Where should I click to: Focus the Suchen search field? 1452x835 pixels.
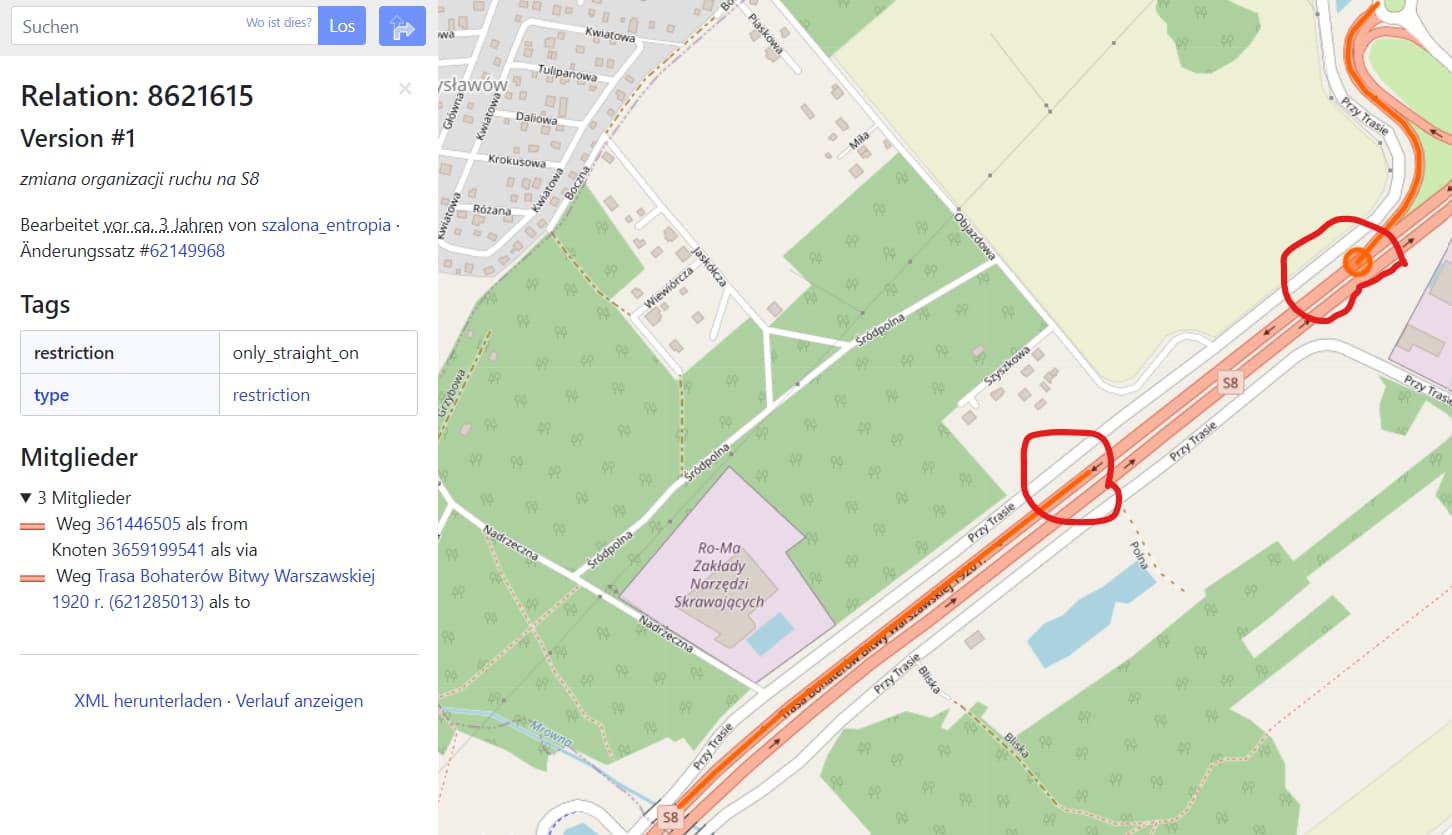click(164, 26)
